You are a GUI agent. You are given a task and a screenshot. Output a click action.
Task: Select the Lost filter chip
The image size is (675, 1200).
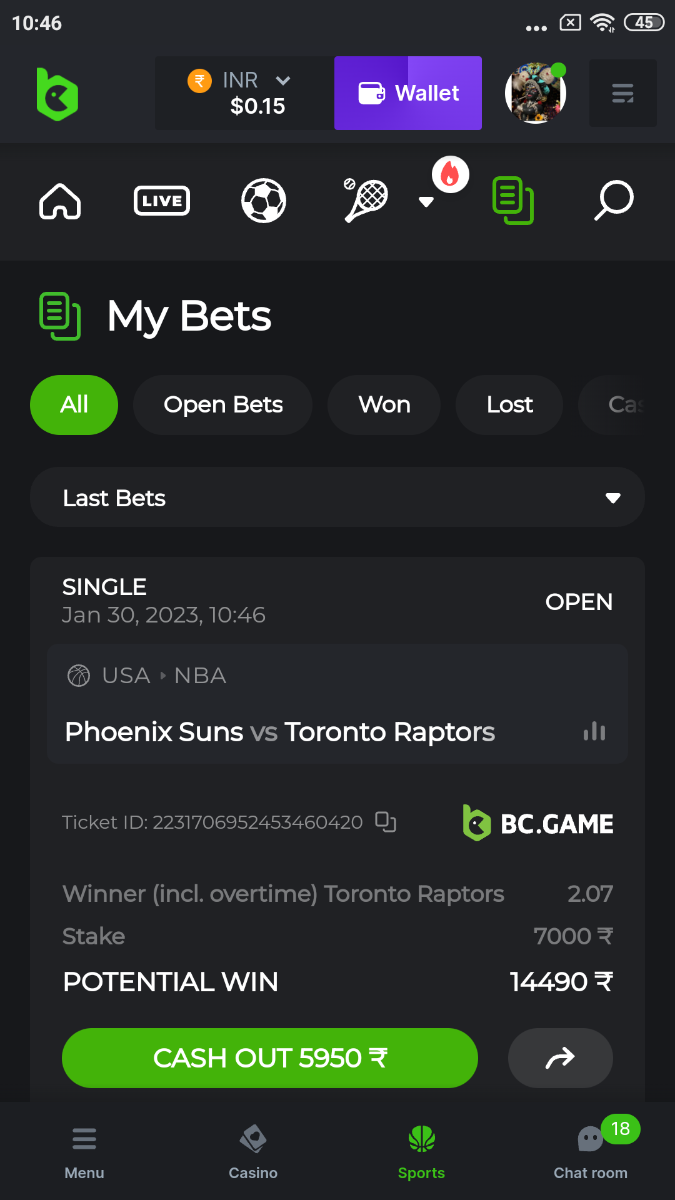coord(510,405)
